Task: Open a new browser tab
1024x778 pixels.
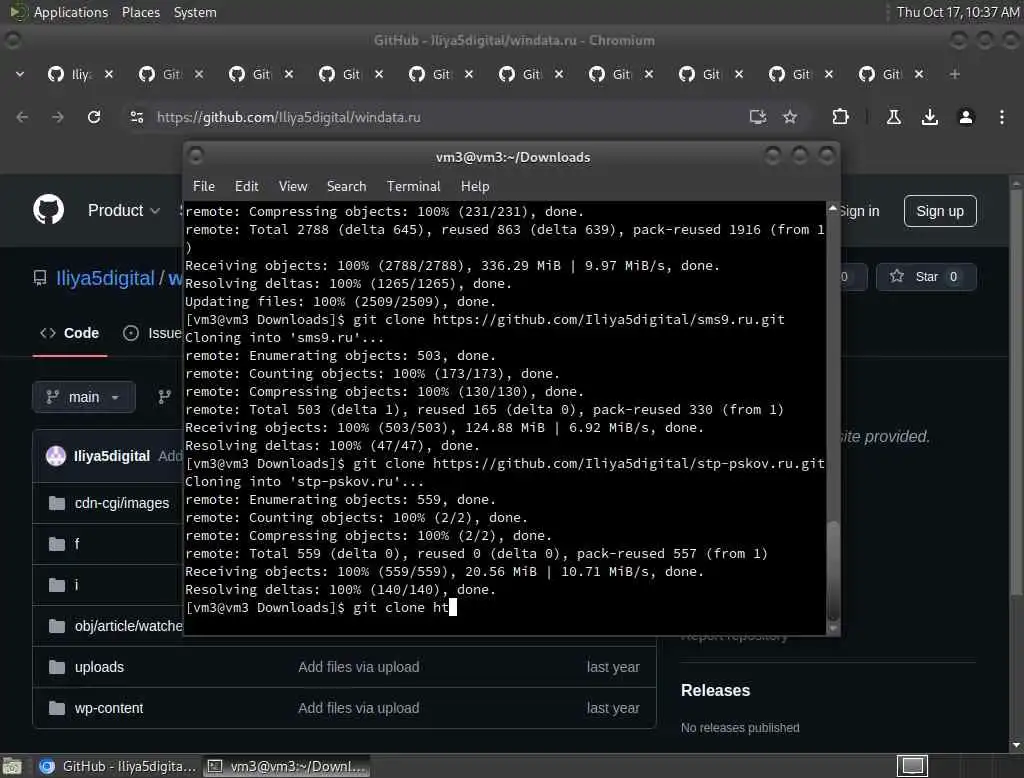Action: pos(955,74)
